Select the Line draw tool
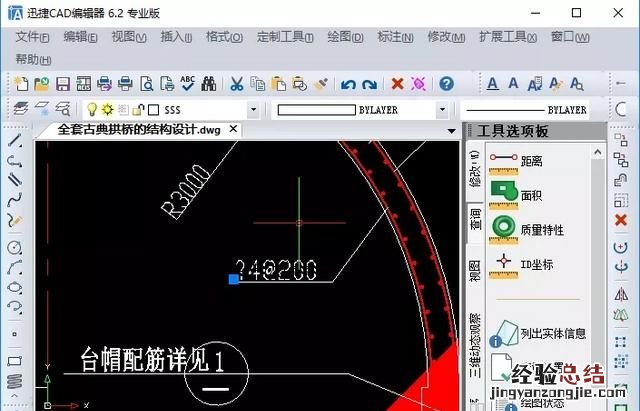 tap(15, 140)
